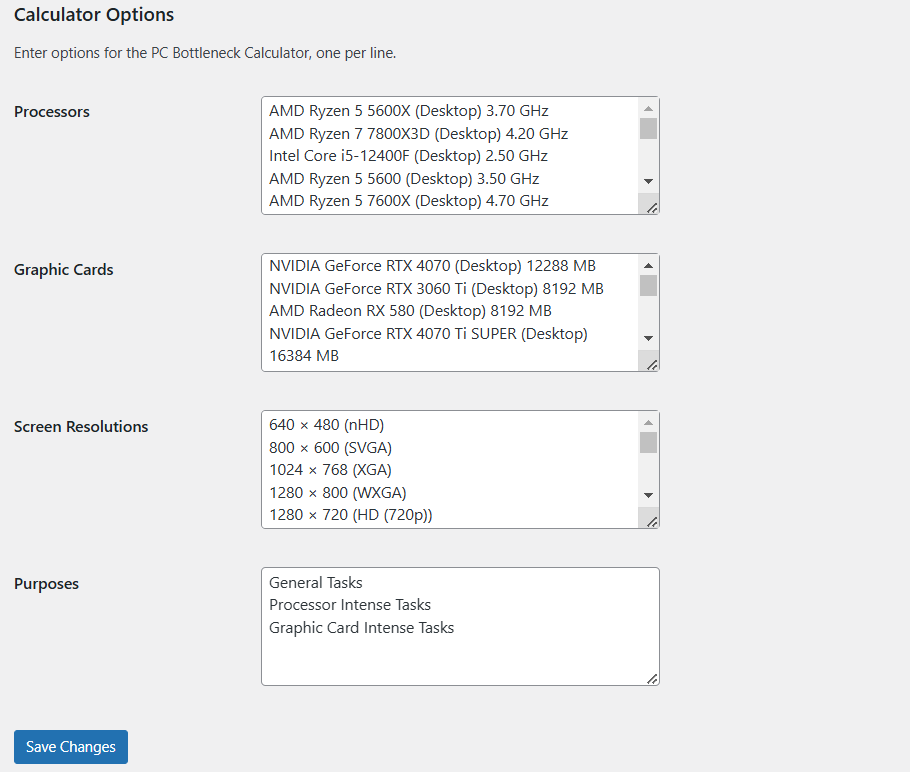Click the General Tasks line
This screenshot has width=910, height=772.
pyautogui.click(x=315, y=583)
